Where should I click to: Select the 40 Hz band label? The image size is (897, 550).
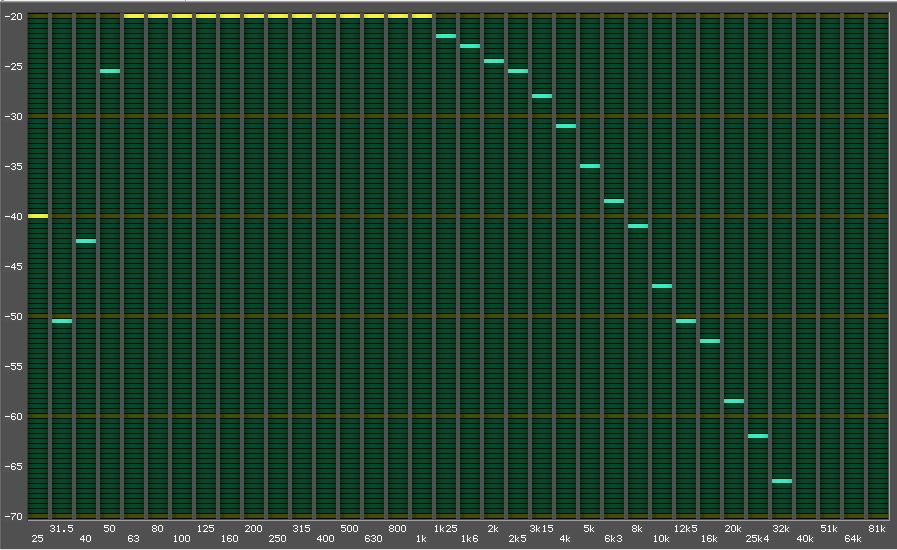(x=86, y=539)
